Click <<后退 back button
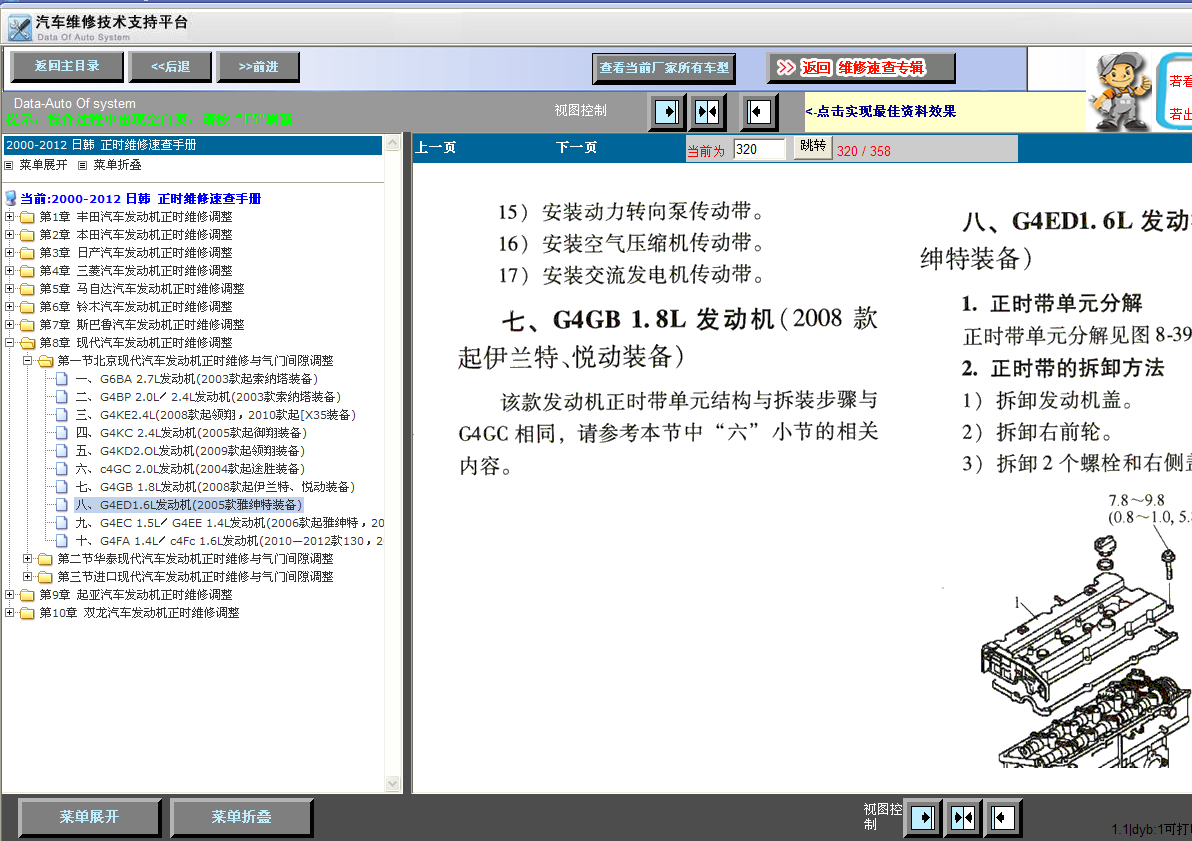 [x=170, y=67]
